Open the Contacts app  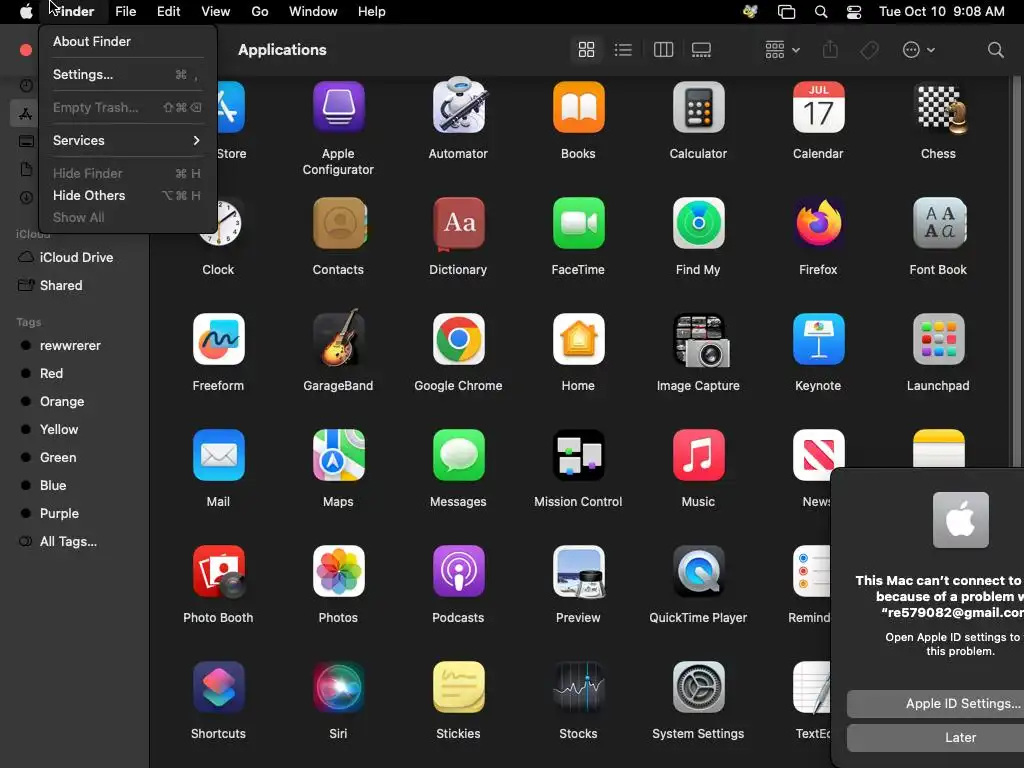338,223
